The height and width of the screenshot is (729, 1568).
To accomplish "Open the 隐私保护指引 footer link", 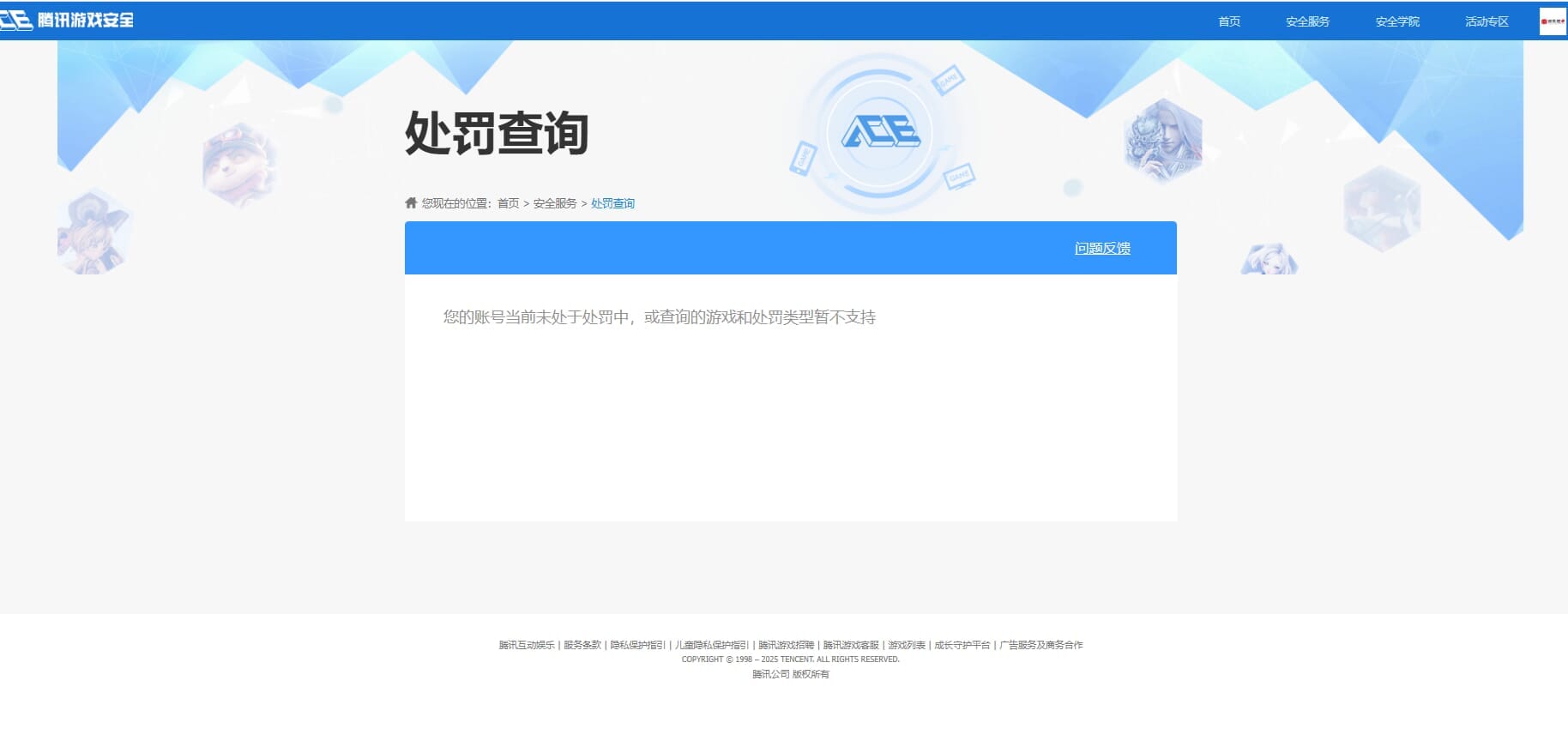I will 637,645.
